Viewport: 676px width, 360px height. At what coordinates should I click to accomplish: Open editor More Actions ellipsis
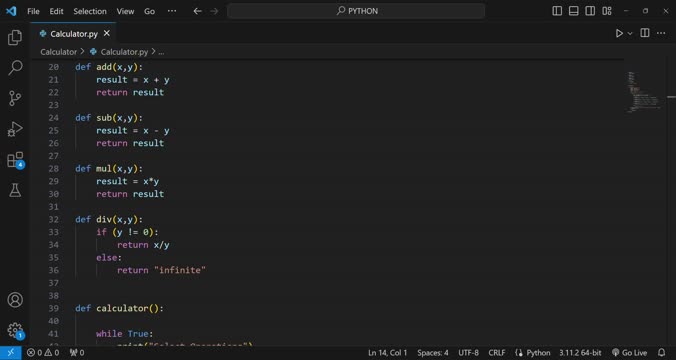pyautogui.click(x=661, y=33)
